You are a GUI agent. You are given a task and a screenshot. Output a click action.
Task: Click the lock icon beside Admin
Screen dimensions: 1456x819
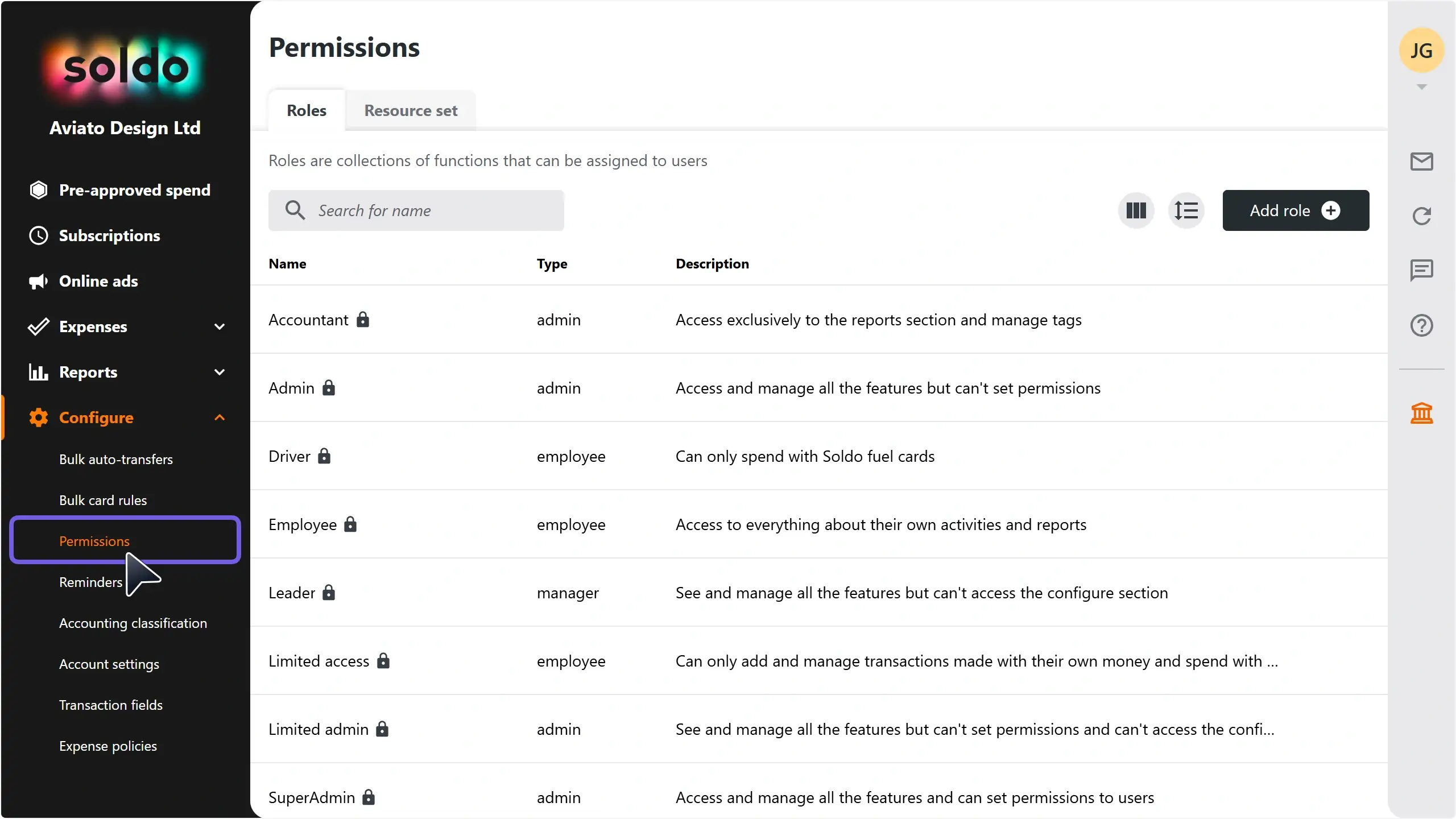[329, 388]
